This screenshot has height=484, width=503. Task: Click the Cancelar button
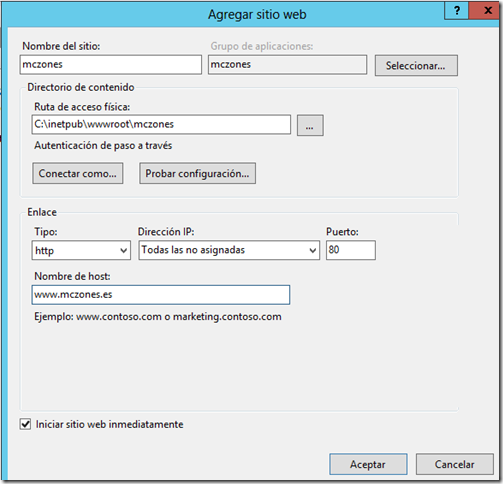click(x=454, y=464)
